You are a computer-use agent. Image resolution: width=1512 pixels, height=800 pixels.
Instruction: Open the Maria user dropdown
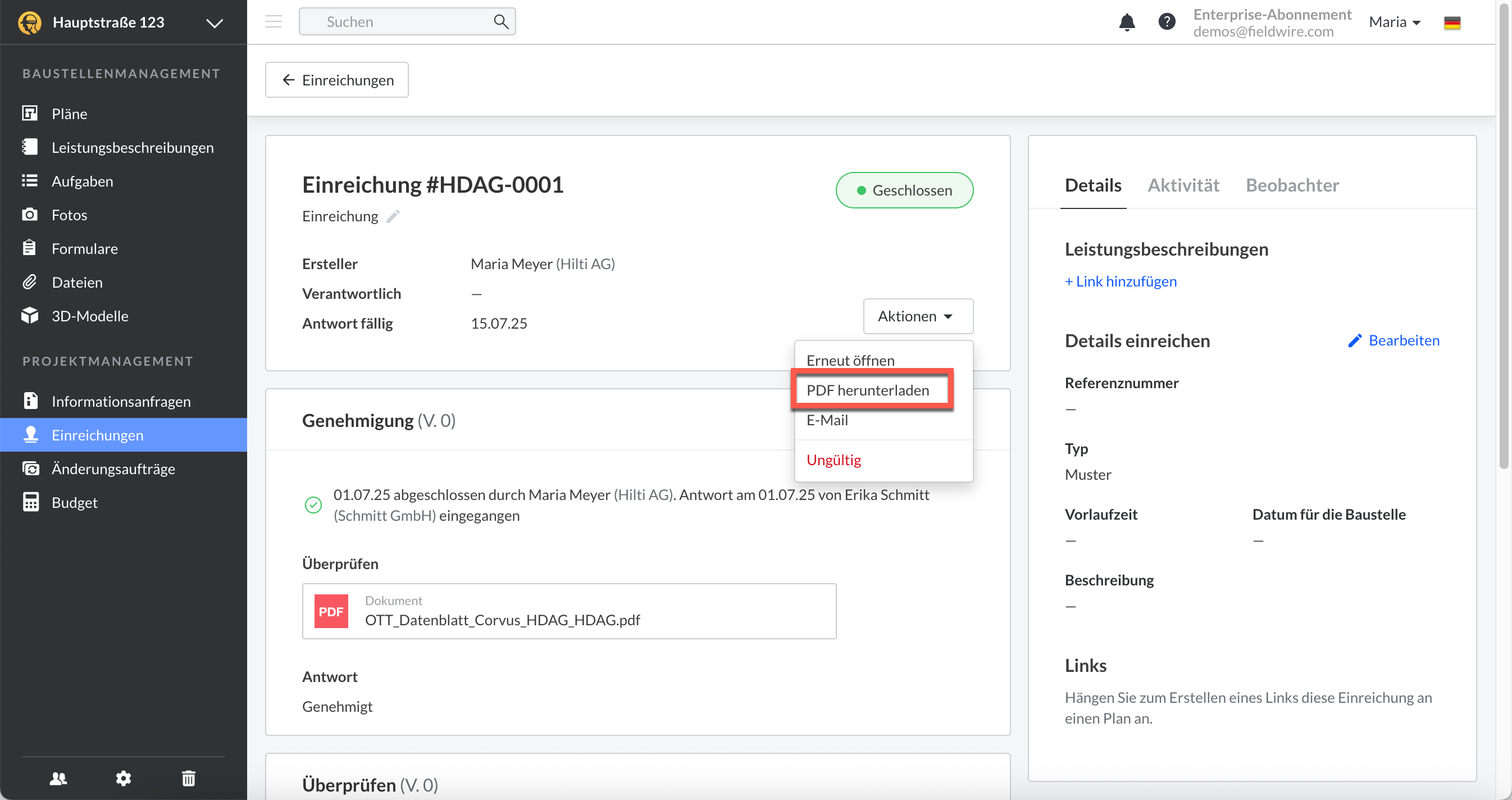tap(1394, 22)
